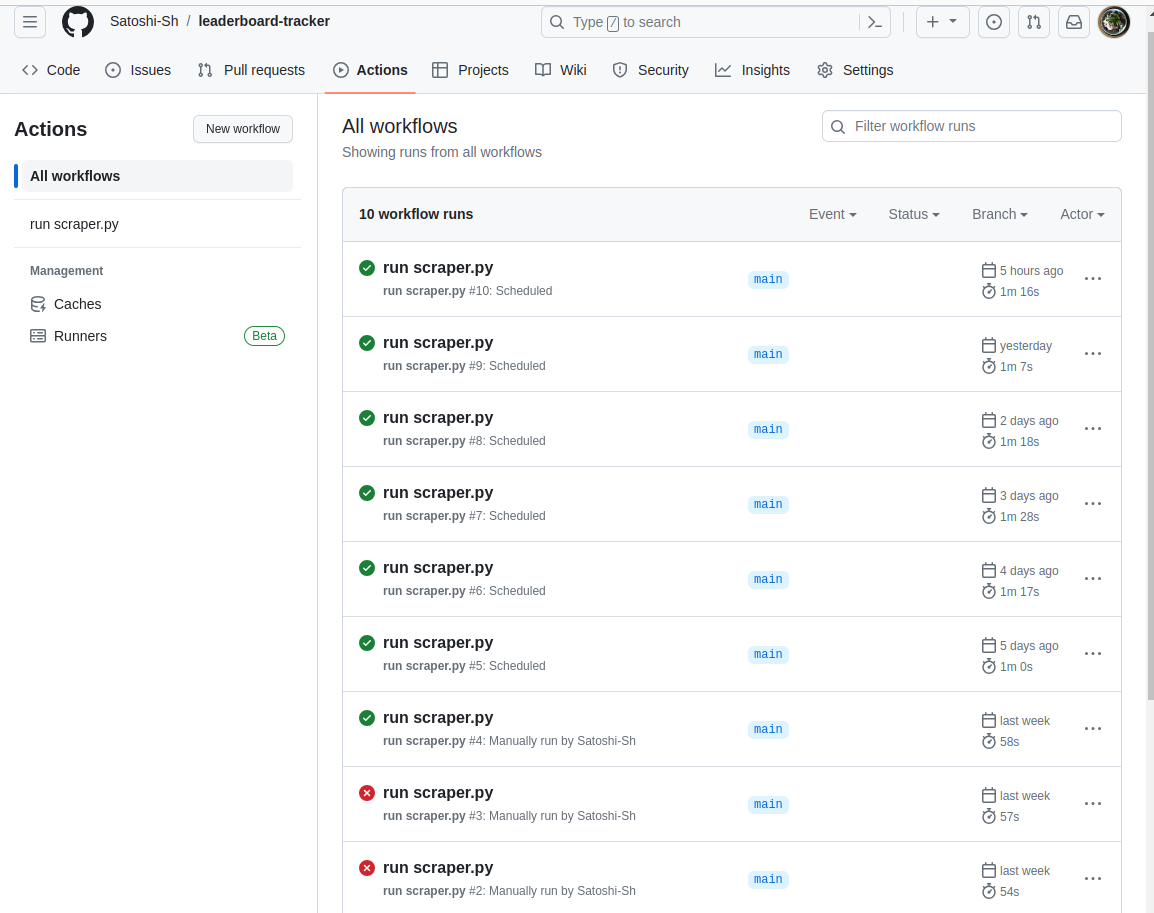Open options menu for run #10

click(1093, 279)
